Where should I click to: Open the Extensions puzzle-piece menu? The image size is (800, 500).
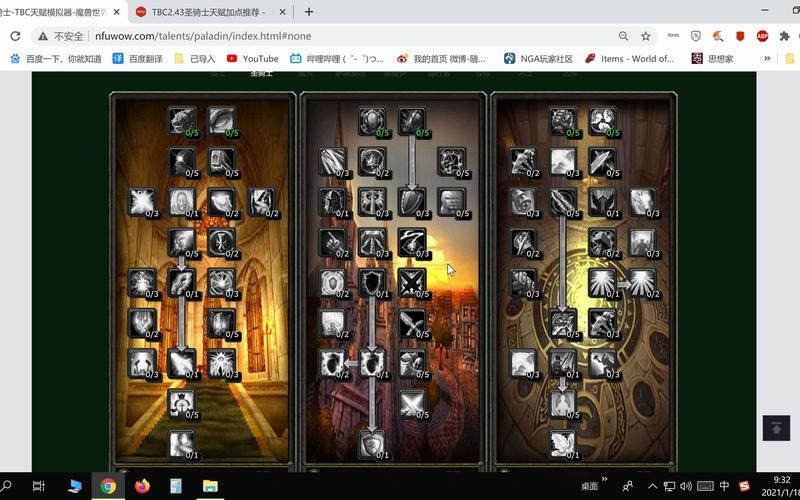click(x=784, y=36)
